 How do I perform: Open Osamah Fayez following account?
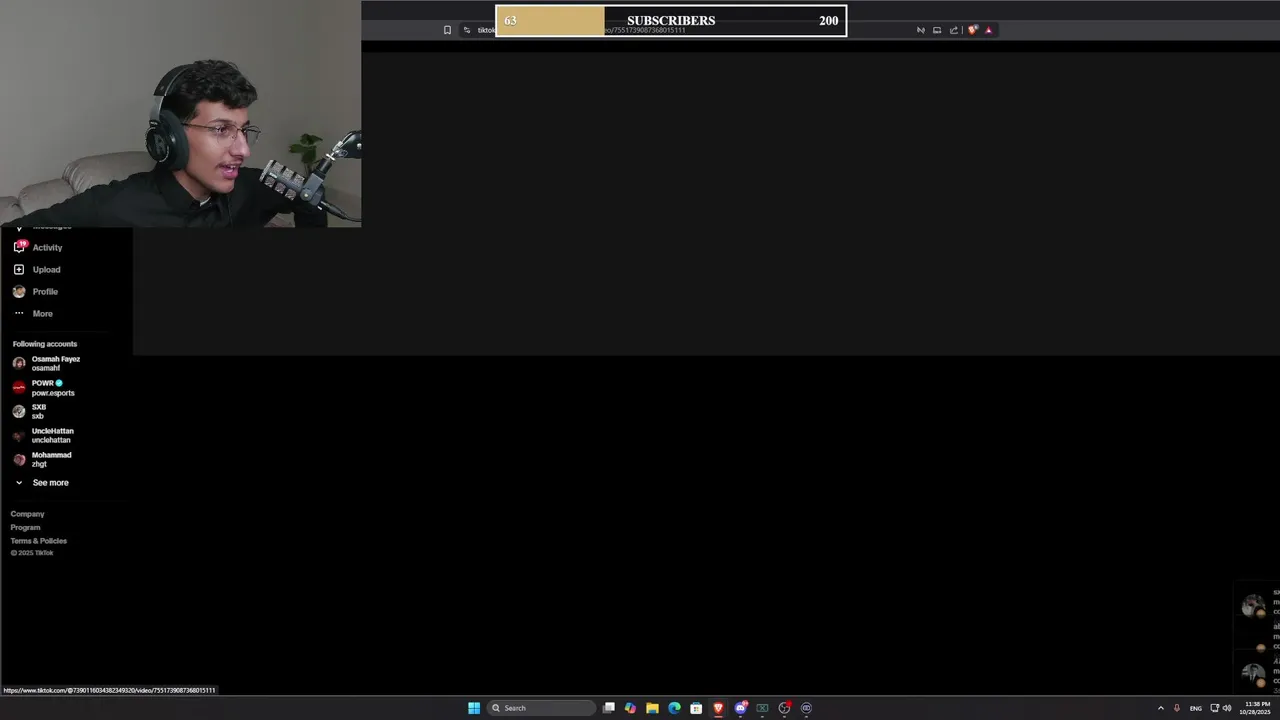(x=46, y=363)
